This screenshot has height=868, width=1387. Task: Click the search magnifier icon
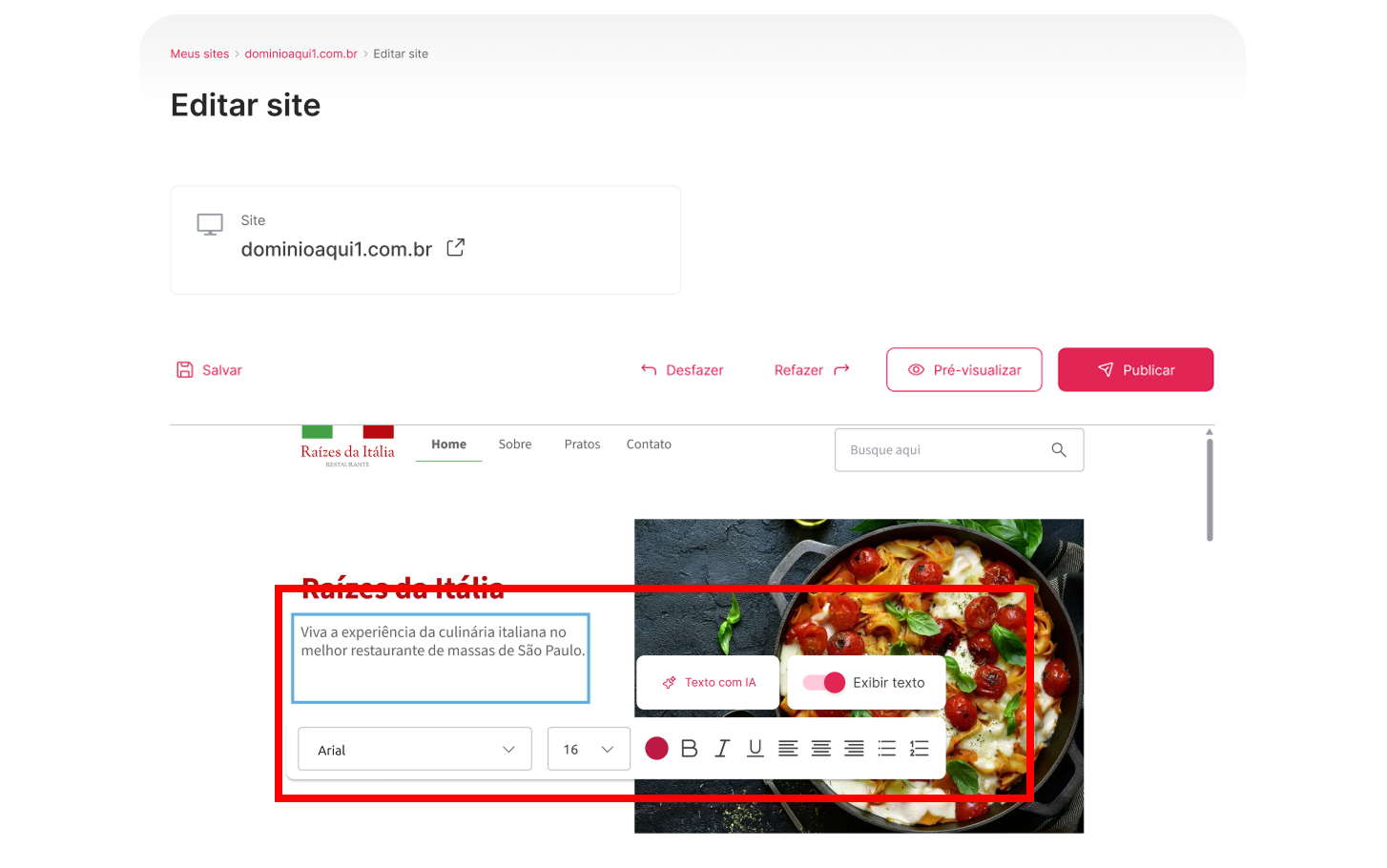pyautogui.click(x=1059, y=450)
